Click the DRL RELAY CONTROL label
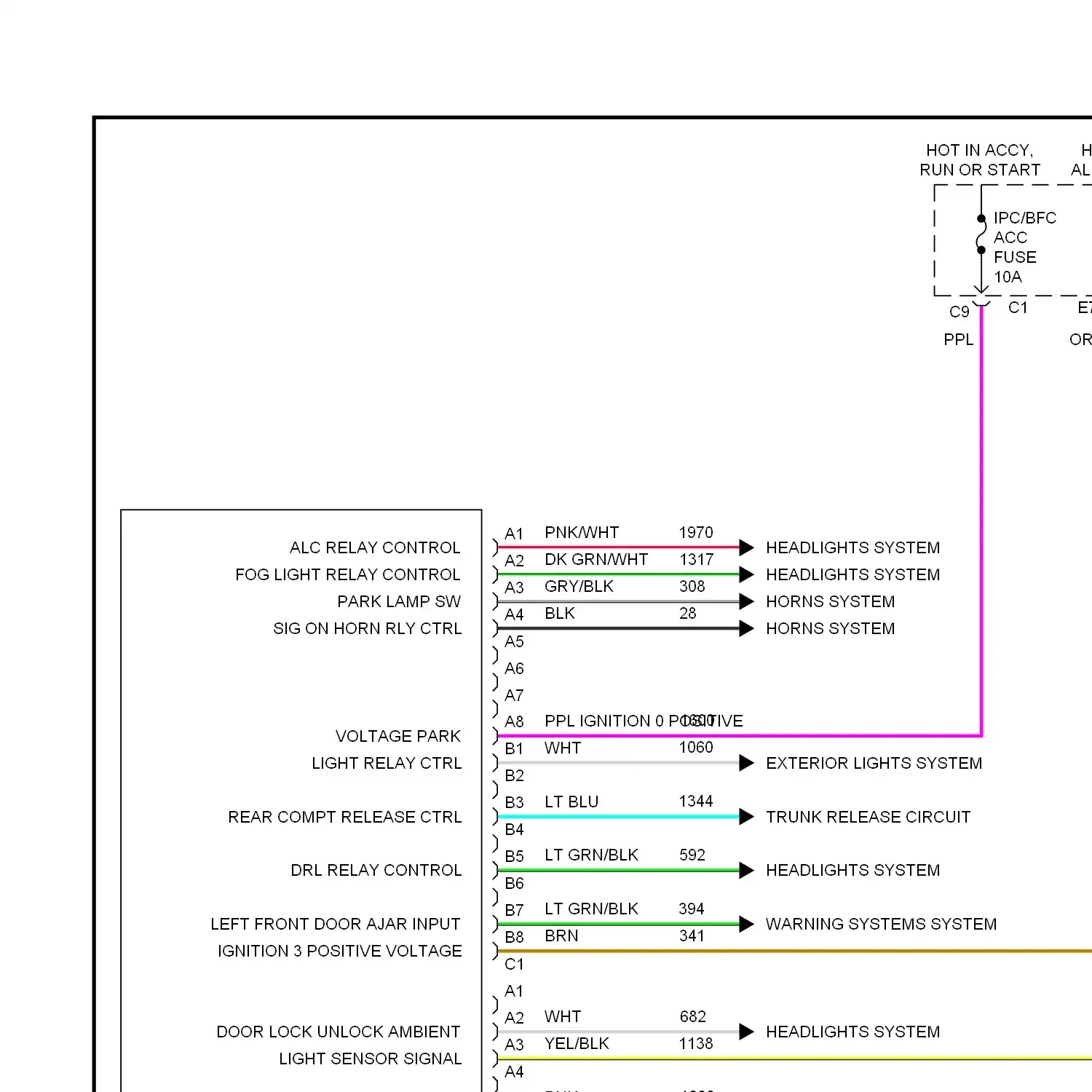This screenshot has height=1092, width=1092. (376, 870)
